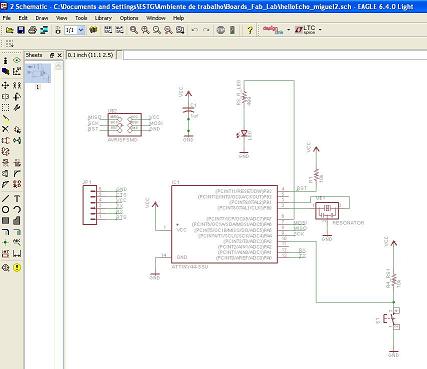
Task: Select the Delete X tool
Action: (x=5, y=129)
